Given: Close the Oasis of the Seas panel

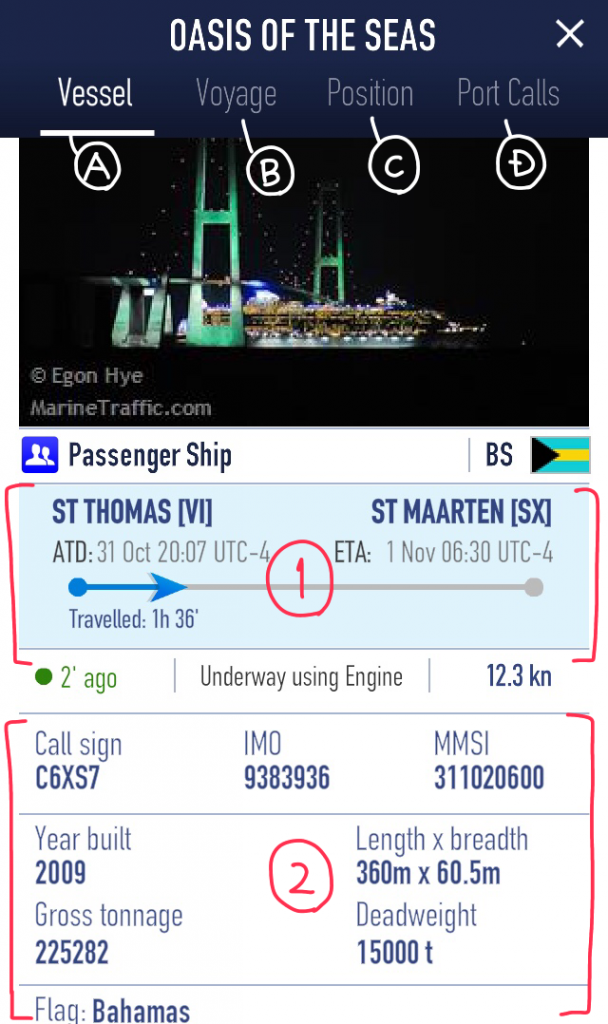Looking at the screenshot, I should click(x=569, y=33).
